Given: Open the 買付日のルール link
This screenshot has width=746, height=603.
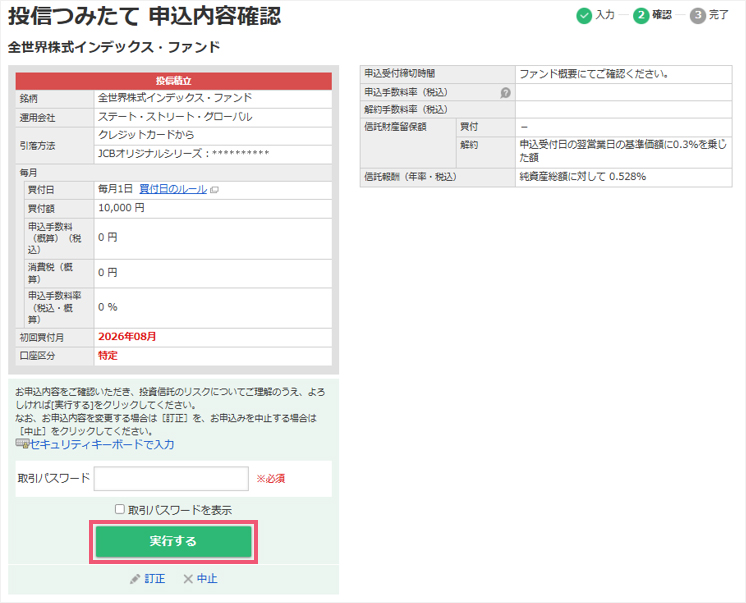Looking at the screenshot, I should (173, 189).
